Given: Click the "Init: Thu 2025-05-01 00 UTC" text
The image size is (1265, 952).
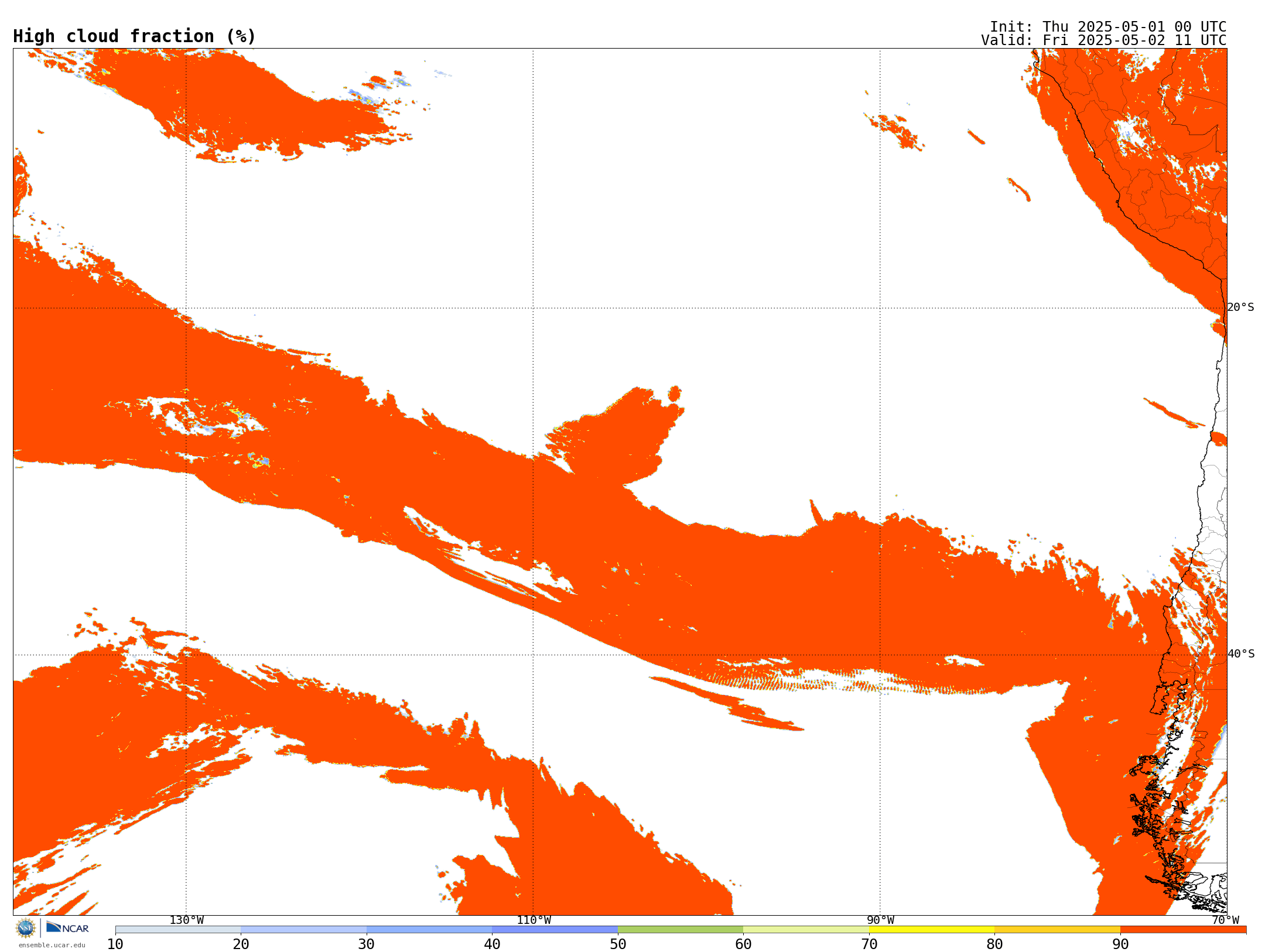Looking at the screenshot, I should point(1108,27).
